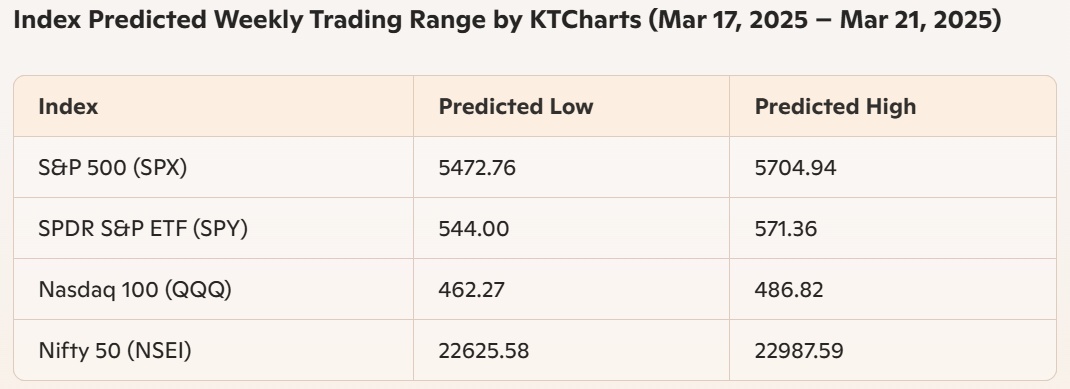Select Nifty predicted low value 22625.58
This screenshot has width=1070, height=389.
click(483, 350)
